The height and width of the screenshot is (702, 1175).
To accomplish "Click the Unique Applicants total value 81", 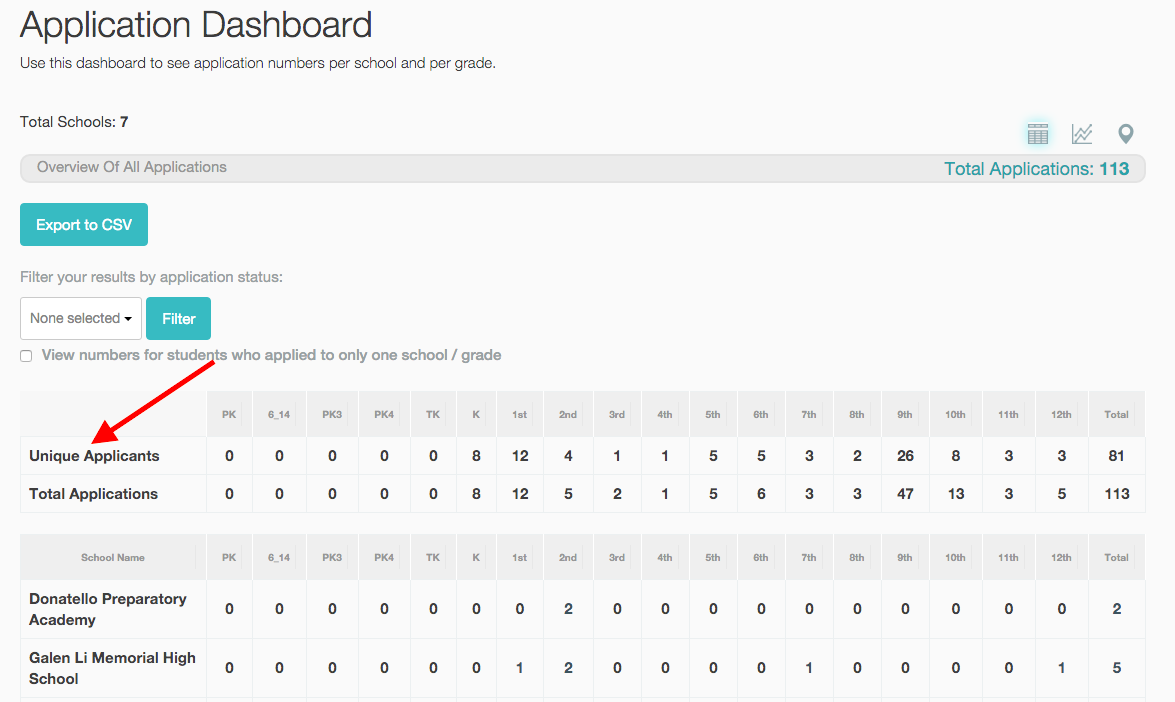I will 1117,456.
